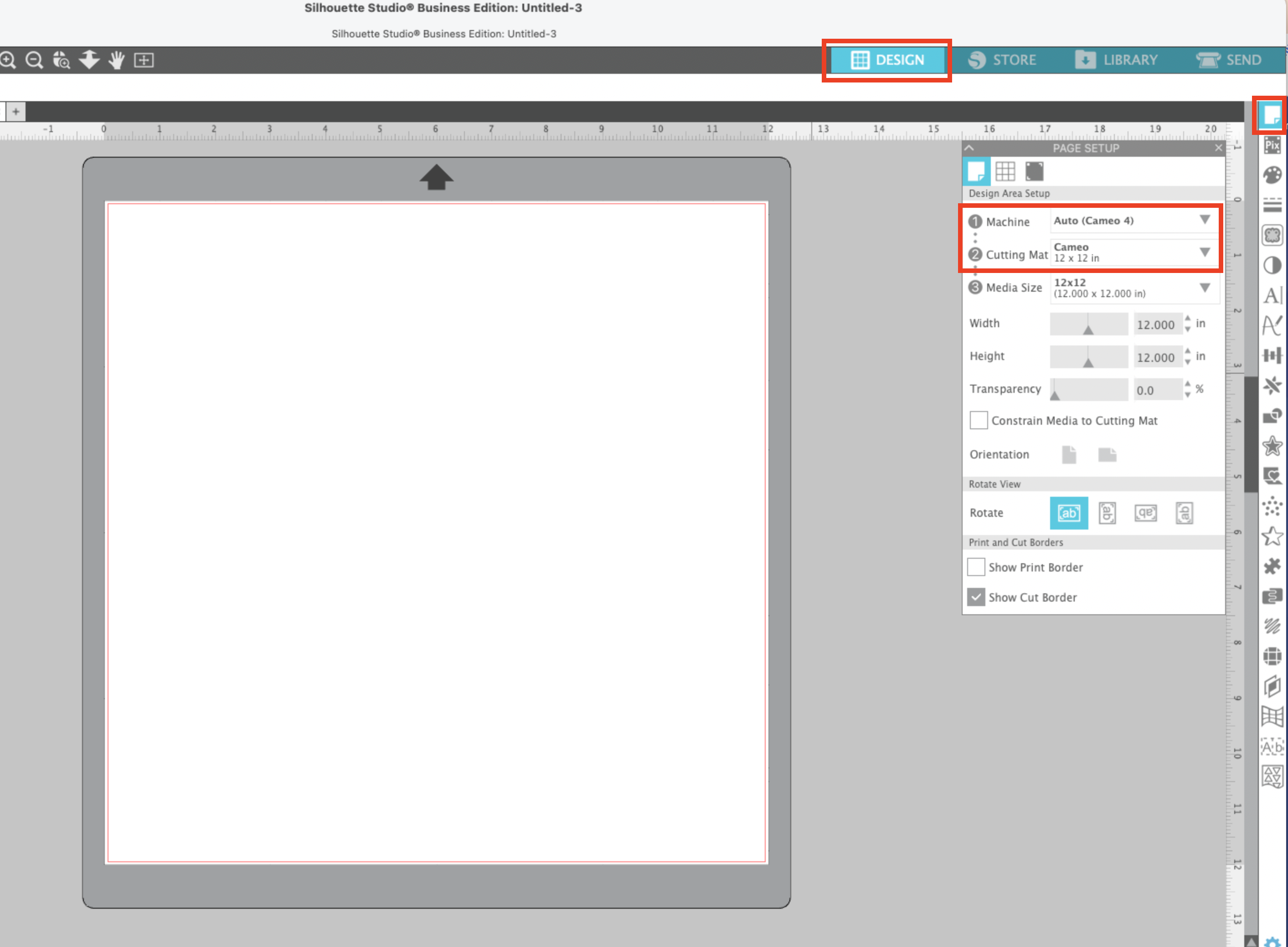Switch to the SEND tab
The height and width of the screenshot is (947, 1288).
pyautogui.click(x=1229, y=60)
